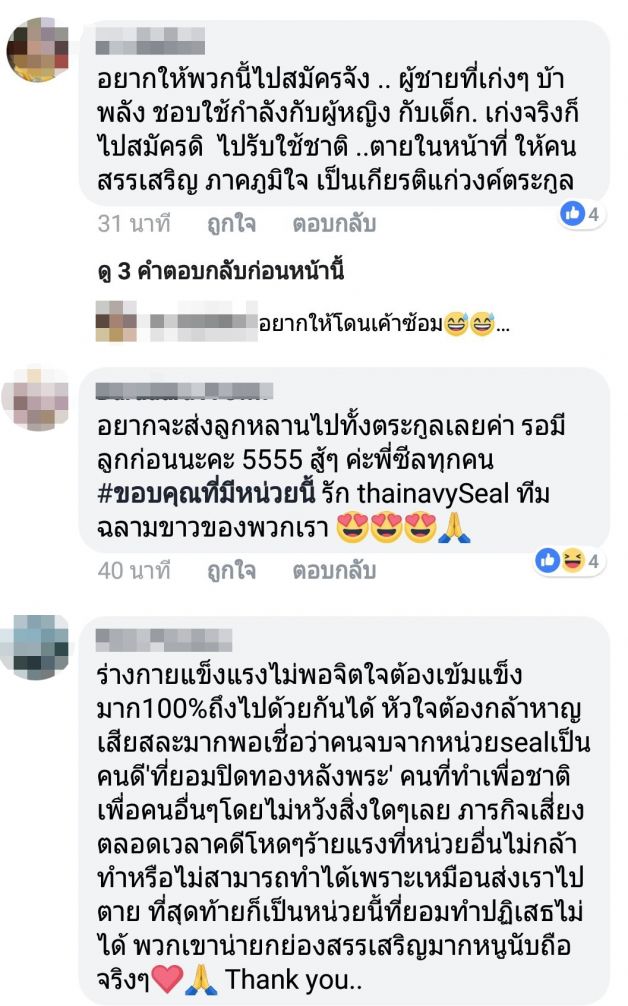The width and height of the screenshot is (628, 1006).
Task: Expand truncated reply ending with ellipsis
Action: click(x=503, y=326)
